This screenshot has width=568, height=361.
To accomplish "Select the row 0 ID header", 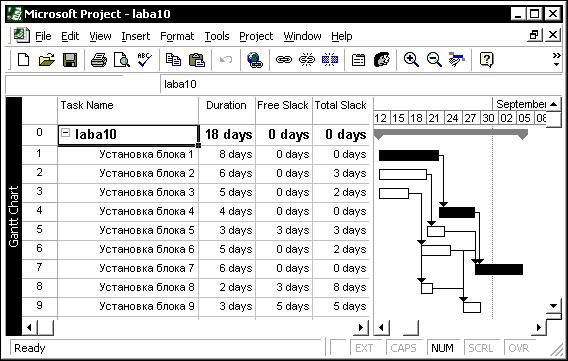I will 39,135.
